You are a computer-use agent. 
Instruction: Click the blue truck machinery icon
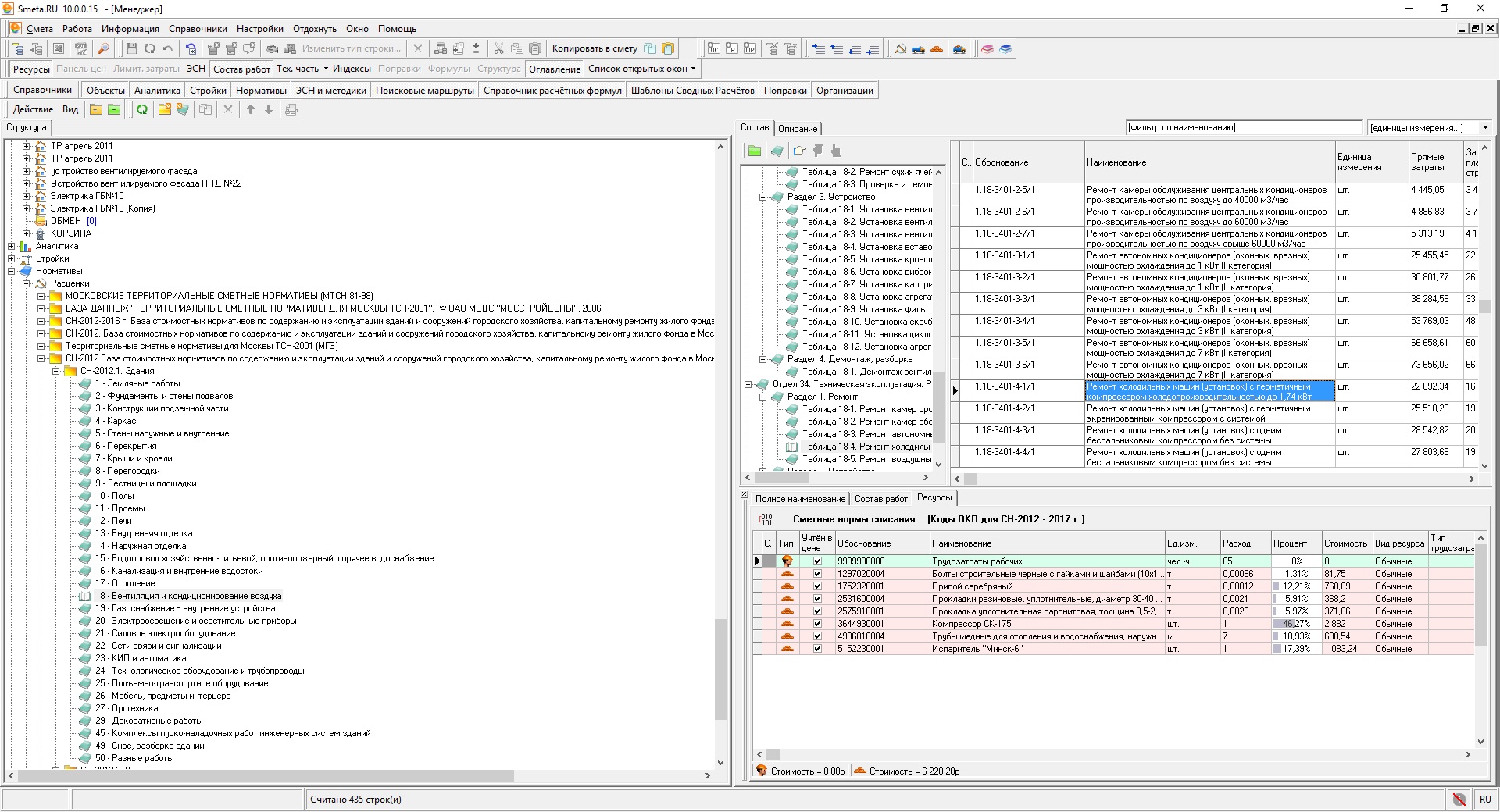[x=919, y=48]
